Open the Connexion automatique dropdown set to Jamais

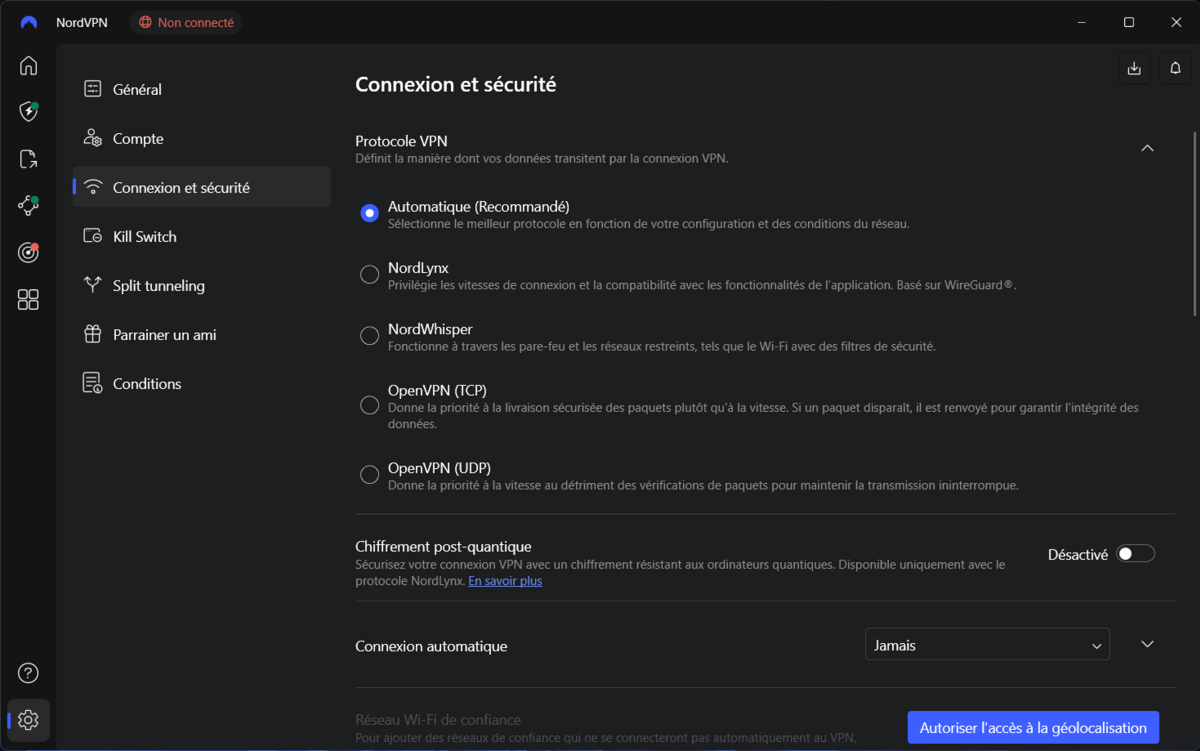tap(986, 644)
